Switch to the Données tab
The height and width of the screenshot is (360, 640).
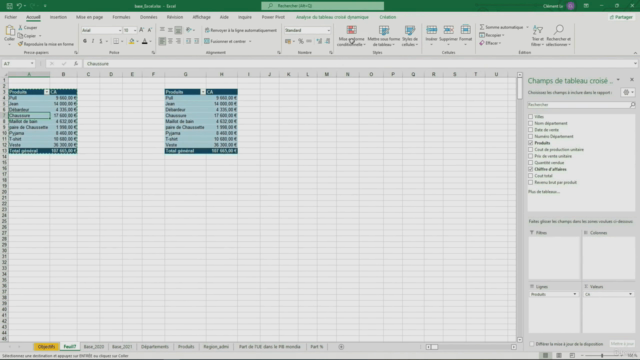(x=149, y=17)
